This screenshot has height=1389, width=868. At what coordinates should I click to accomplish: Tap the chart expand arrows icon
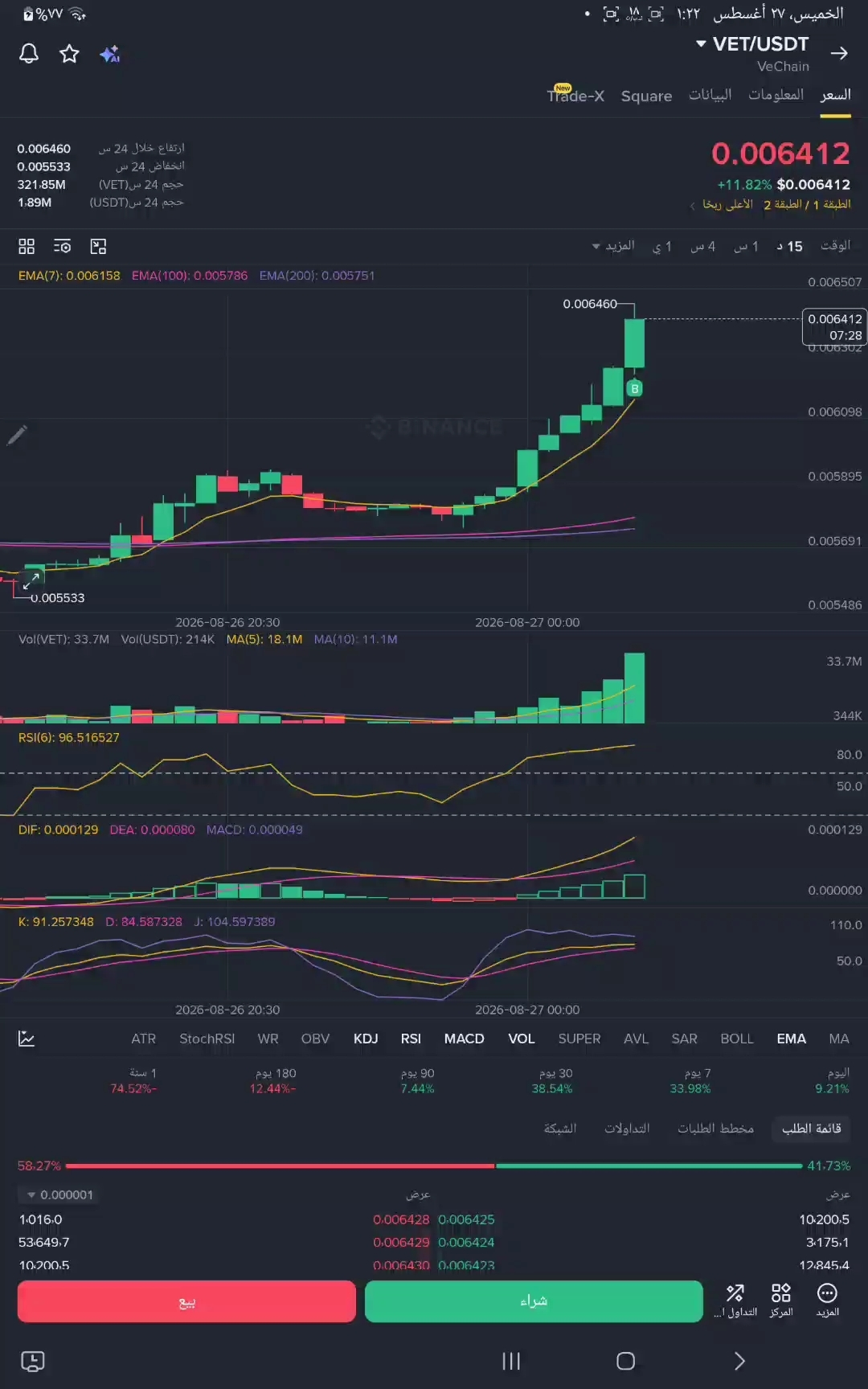31,581
